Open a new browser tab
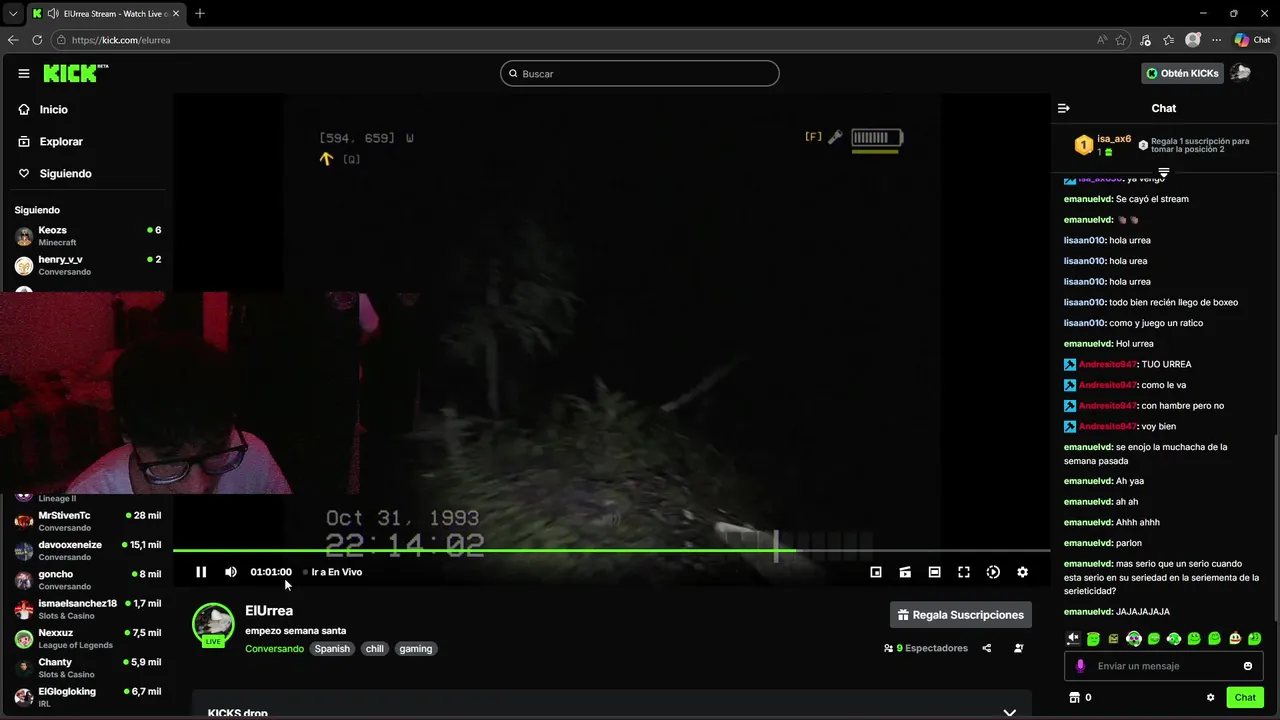Image resolution: width=1280 pixels, height=720 pixels. (x=200, y=13)
